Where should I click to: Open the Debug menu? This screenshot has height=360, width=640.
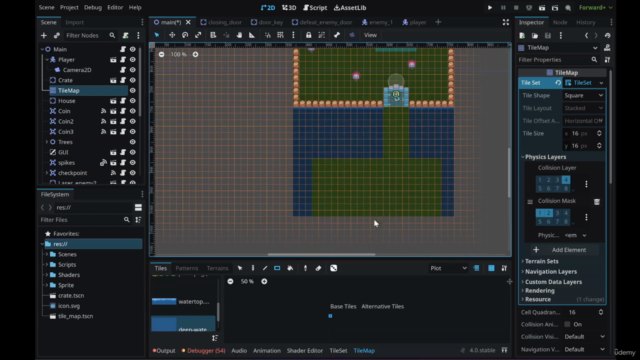(93, 7)
